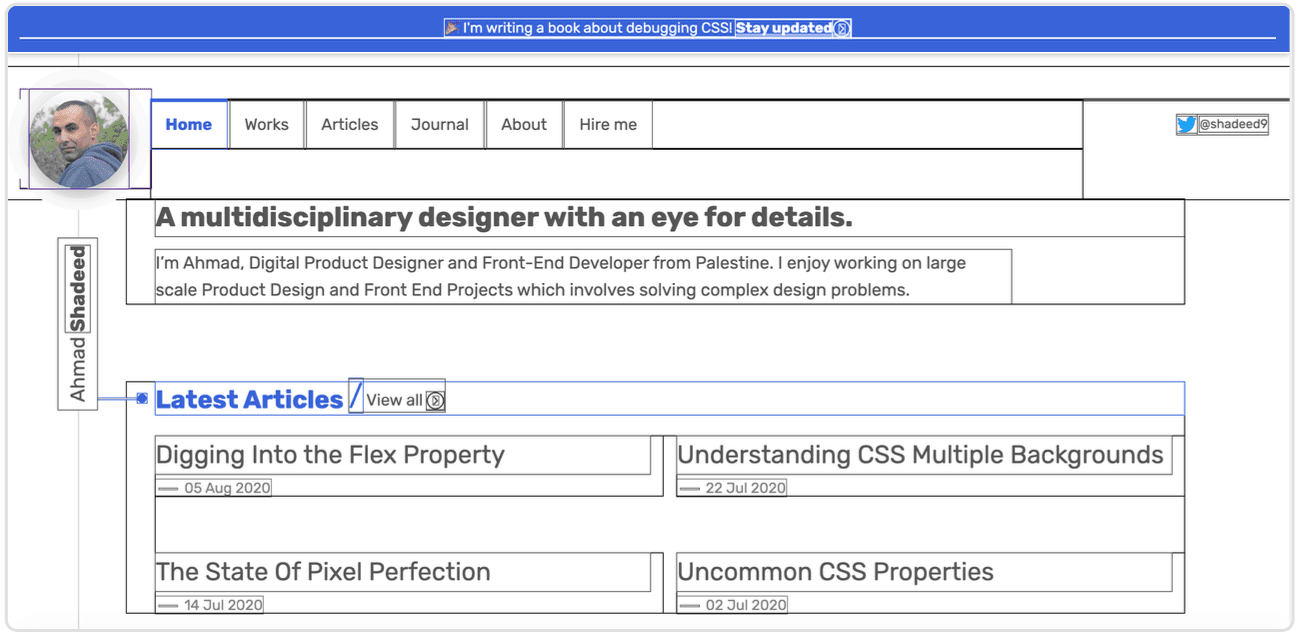Viewport: 1304px width, 642px height.
Task: Click the vertical Ahmad Shadeed name
Action: [78, 324]
